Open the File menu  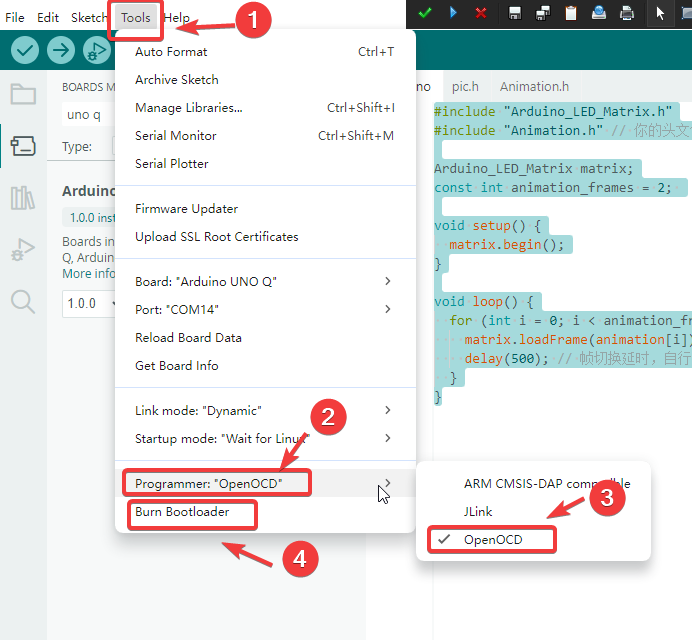15,18
